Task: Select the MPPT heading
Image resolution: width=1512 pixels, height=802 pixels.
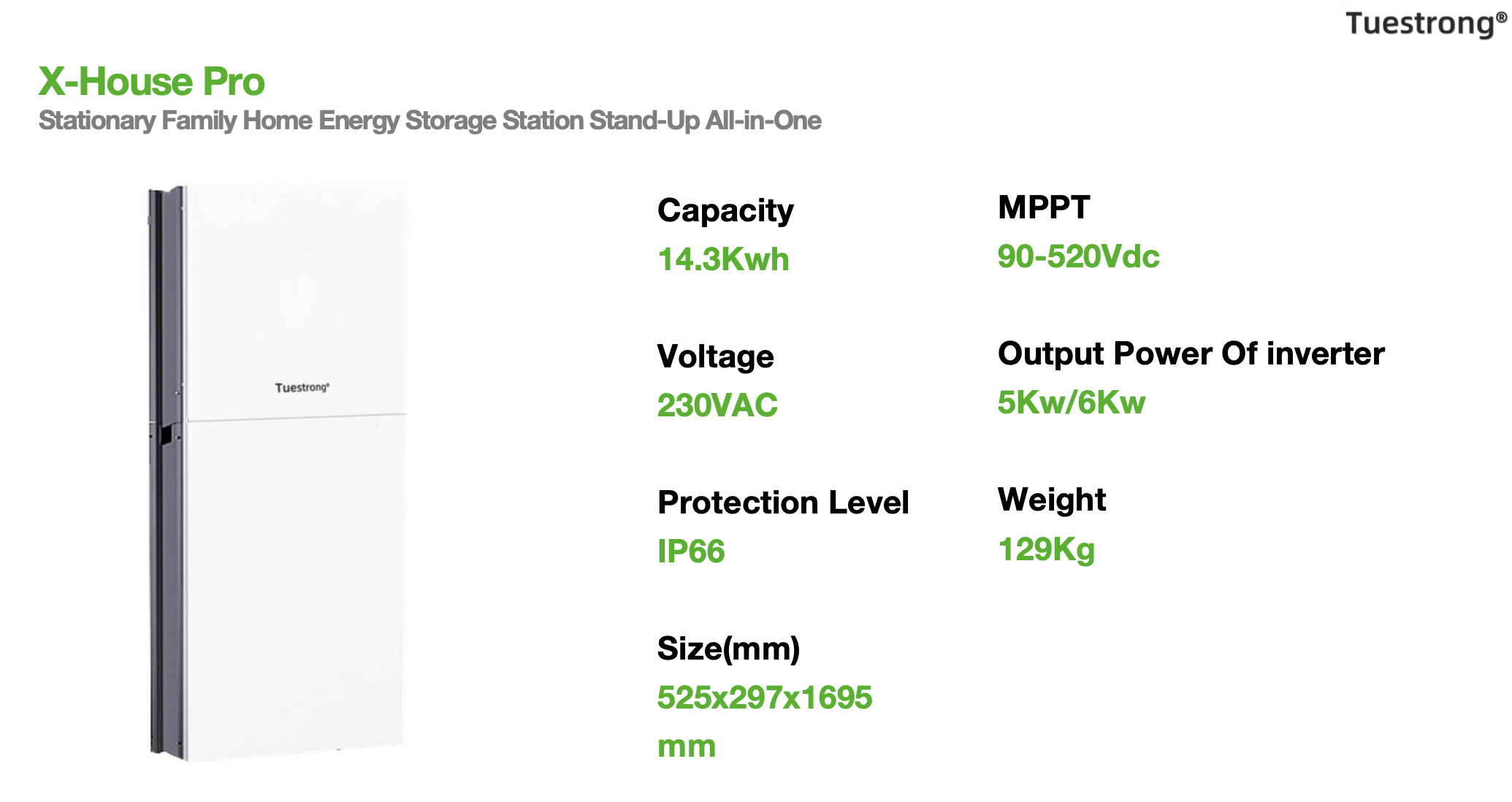Action: click(x=1044, y=207)
